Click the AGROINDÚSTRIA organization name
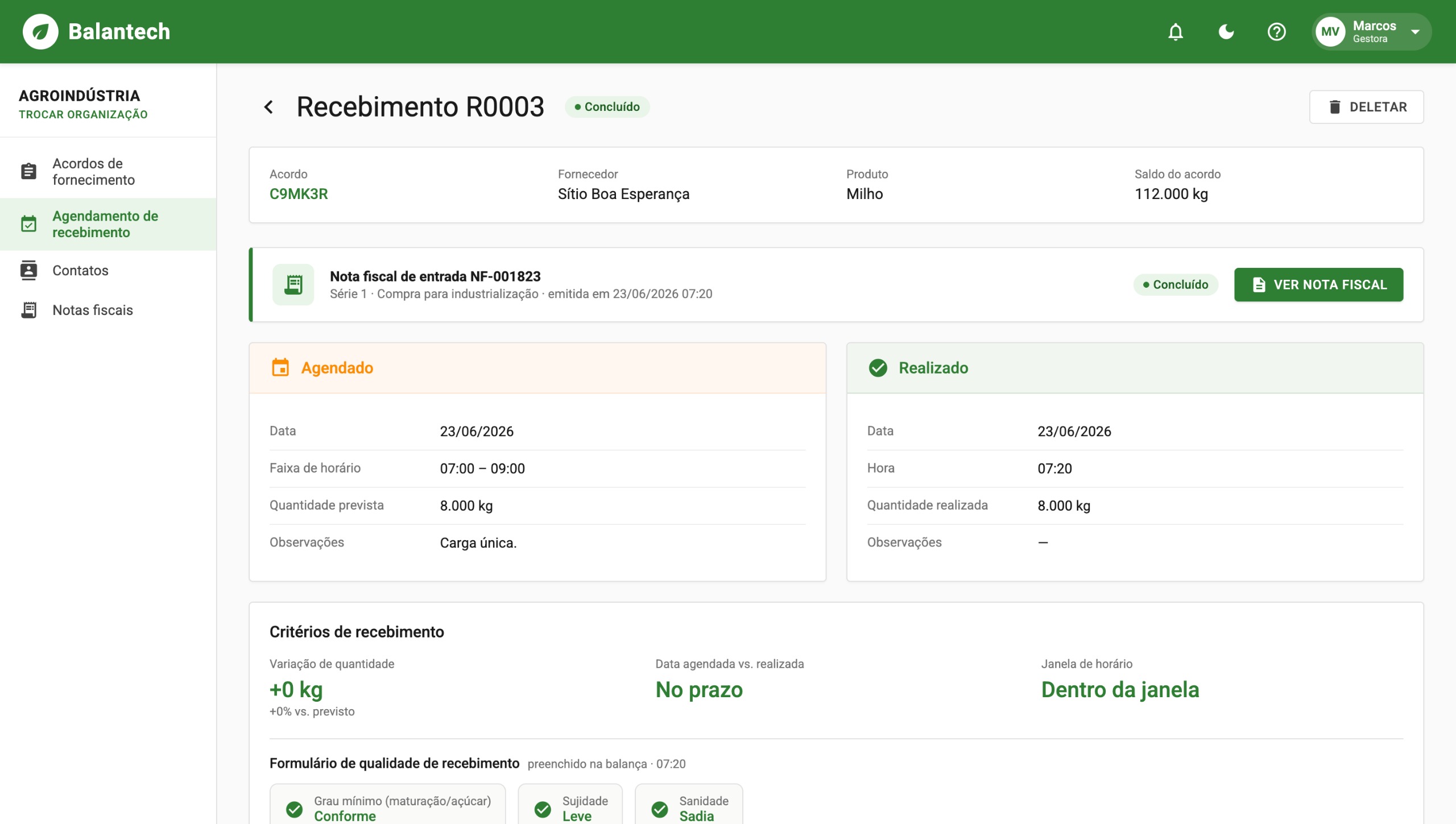The height and width of the screenshot is (824, 1456). [x=79, y=96]
